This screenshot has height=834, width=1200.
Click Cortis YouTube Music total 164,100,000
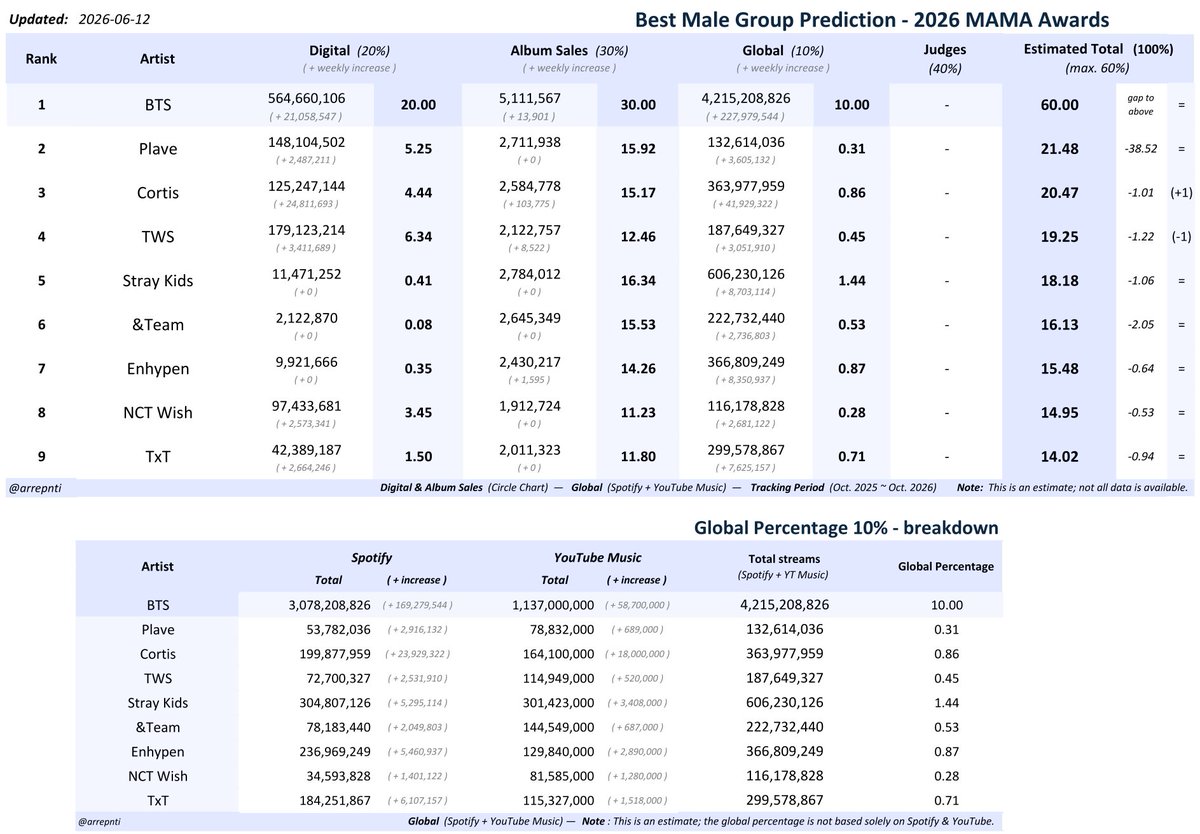click(558, 654)
